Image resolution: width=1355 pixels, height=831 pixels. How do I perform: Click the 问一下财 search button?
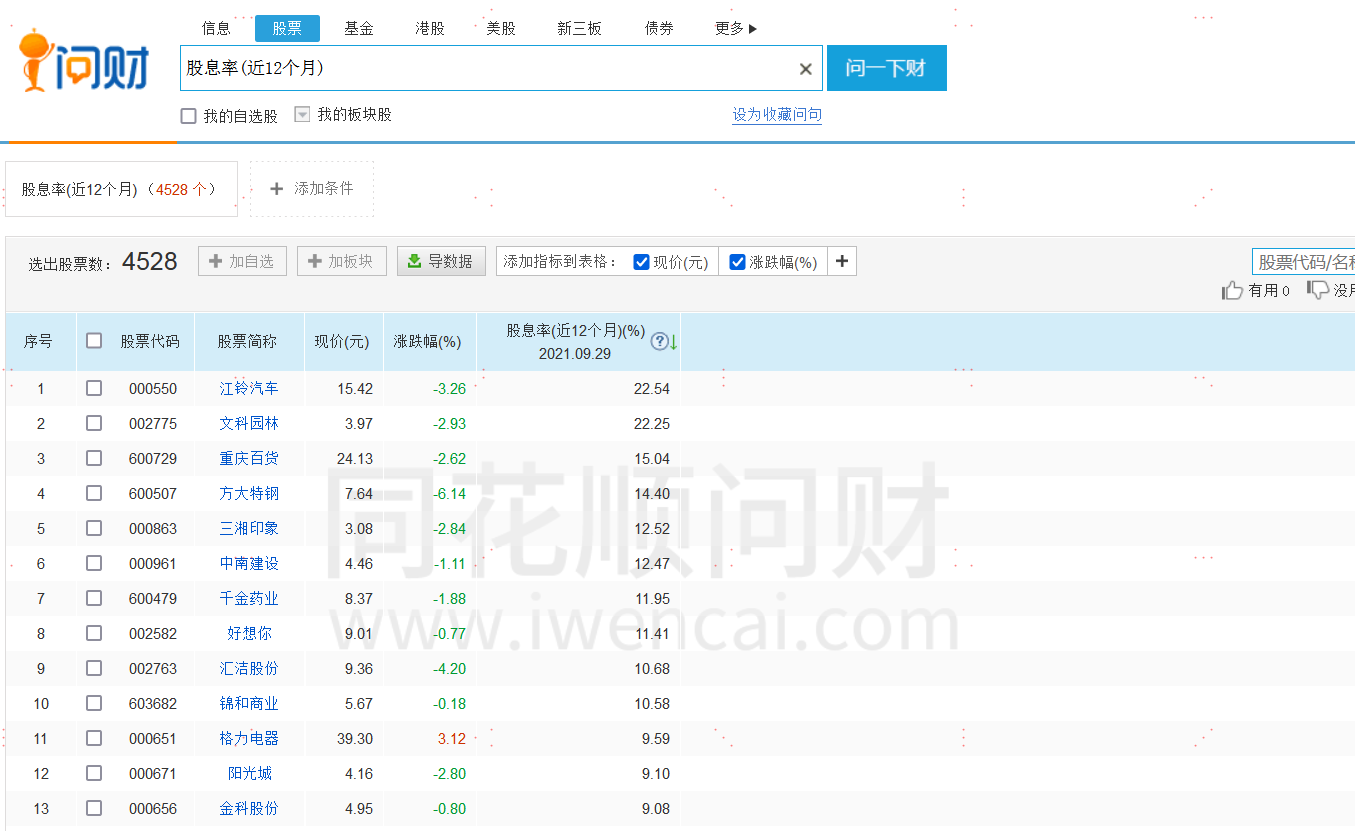coord(887,68)
